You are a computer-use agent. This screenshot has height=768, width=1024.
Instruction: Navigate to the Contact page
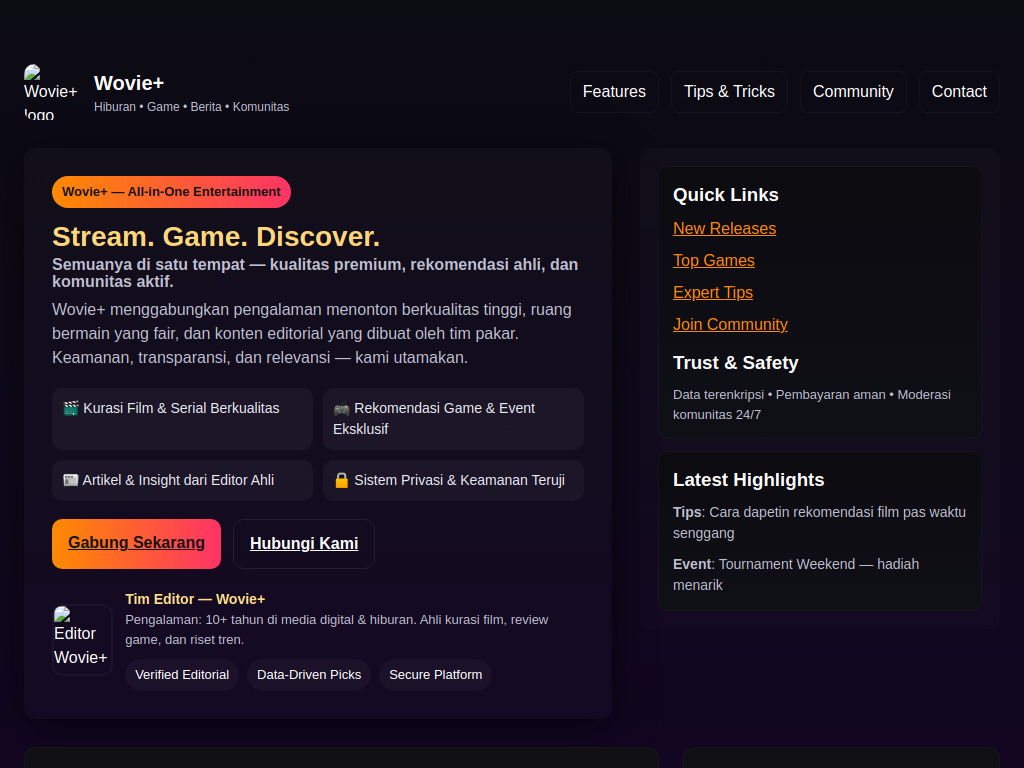959,92
